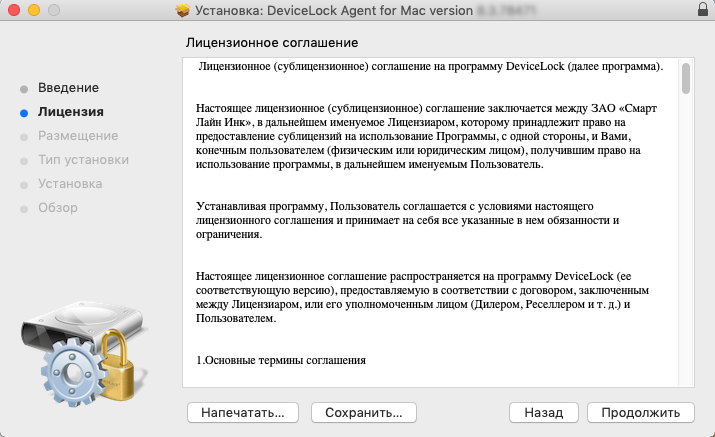
Task: Select the Введение step in the sidebar
Action: pos(68,88)
